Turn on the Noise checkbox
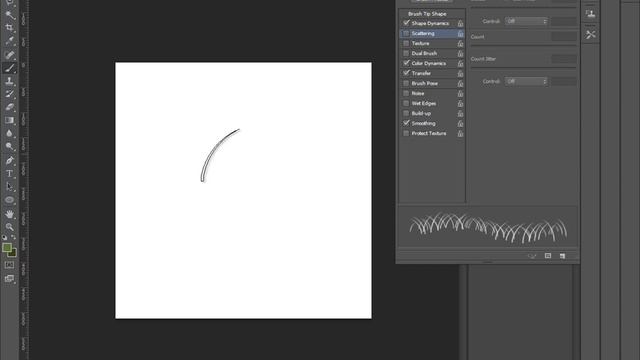This screenshot has height=360, width=640. click(406, 93)
